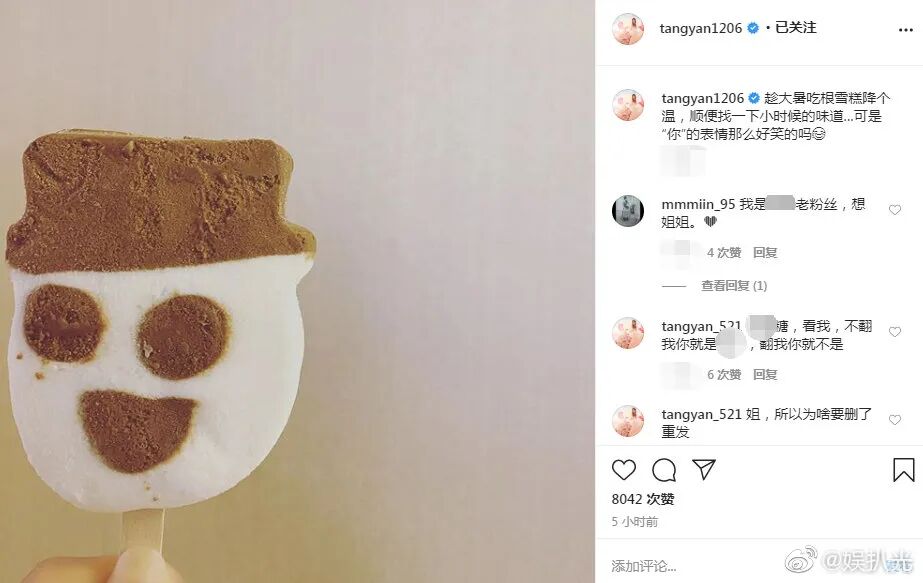
Task: Click the 已关注 following button
Action: (x=796, y=28)
